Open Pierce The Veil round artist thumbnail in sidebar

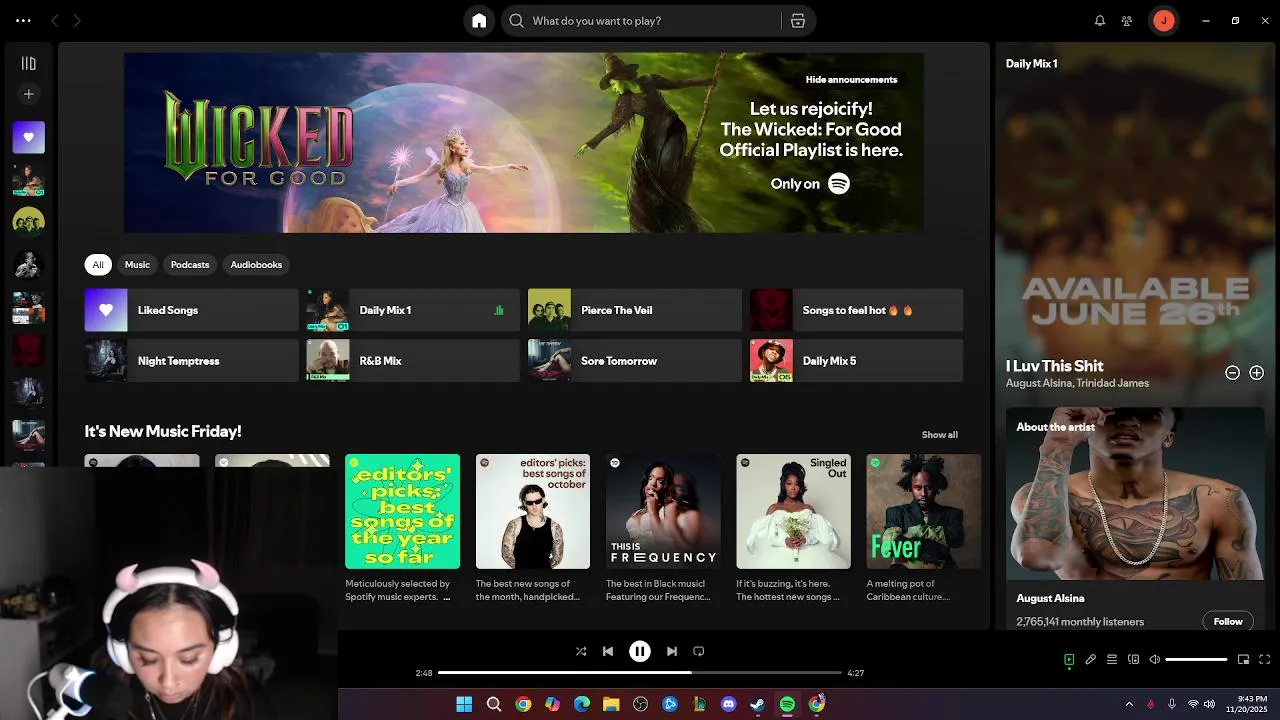[29, 222]
